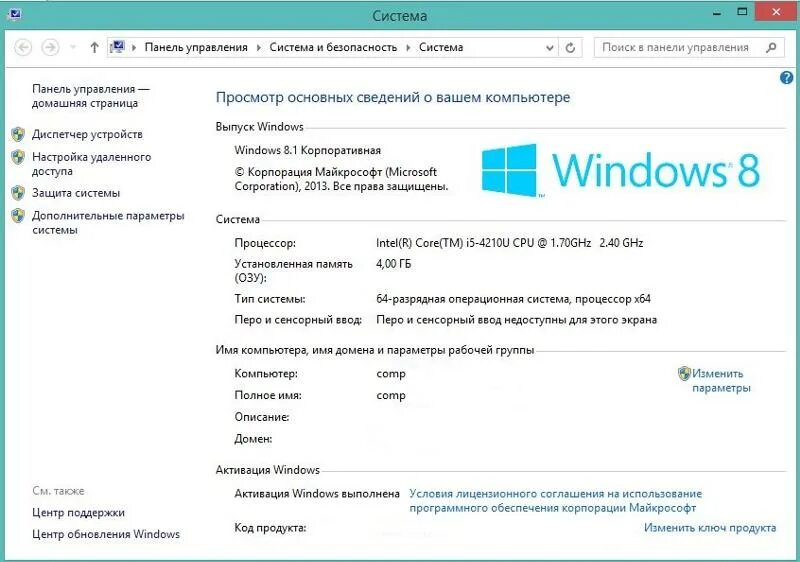Expand arrow after 'Панель управления' breadcrumb
Screen dimensions: 800x562
coord(259,47)
